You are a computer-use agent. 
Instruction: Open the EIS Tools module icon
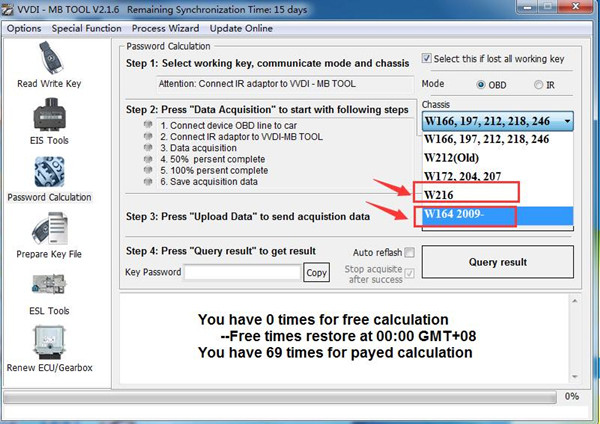(49, 114)
